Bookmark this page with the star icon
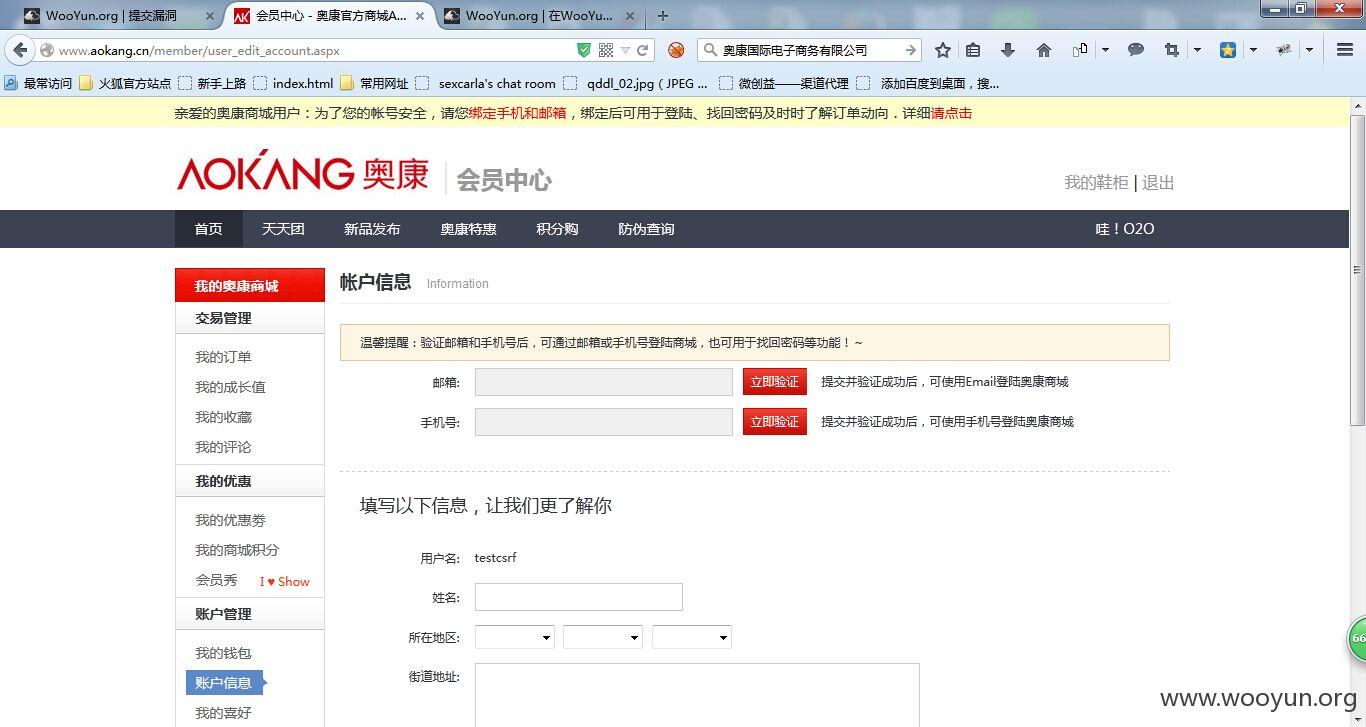This screenshot has height=727, width=1366. click(943, 50)
